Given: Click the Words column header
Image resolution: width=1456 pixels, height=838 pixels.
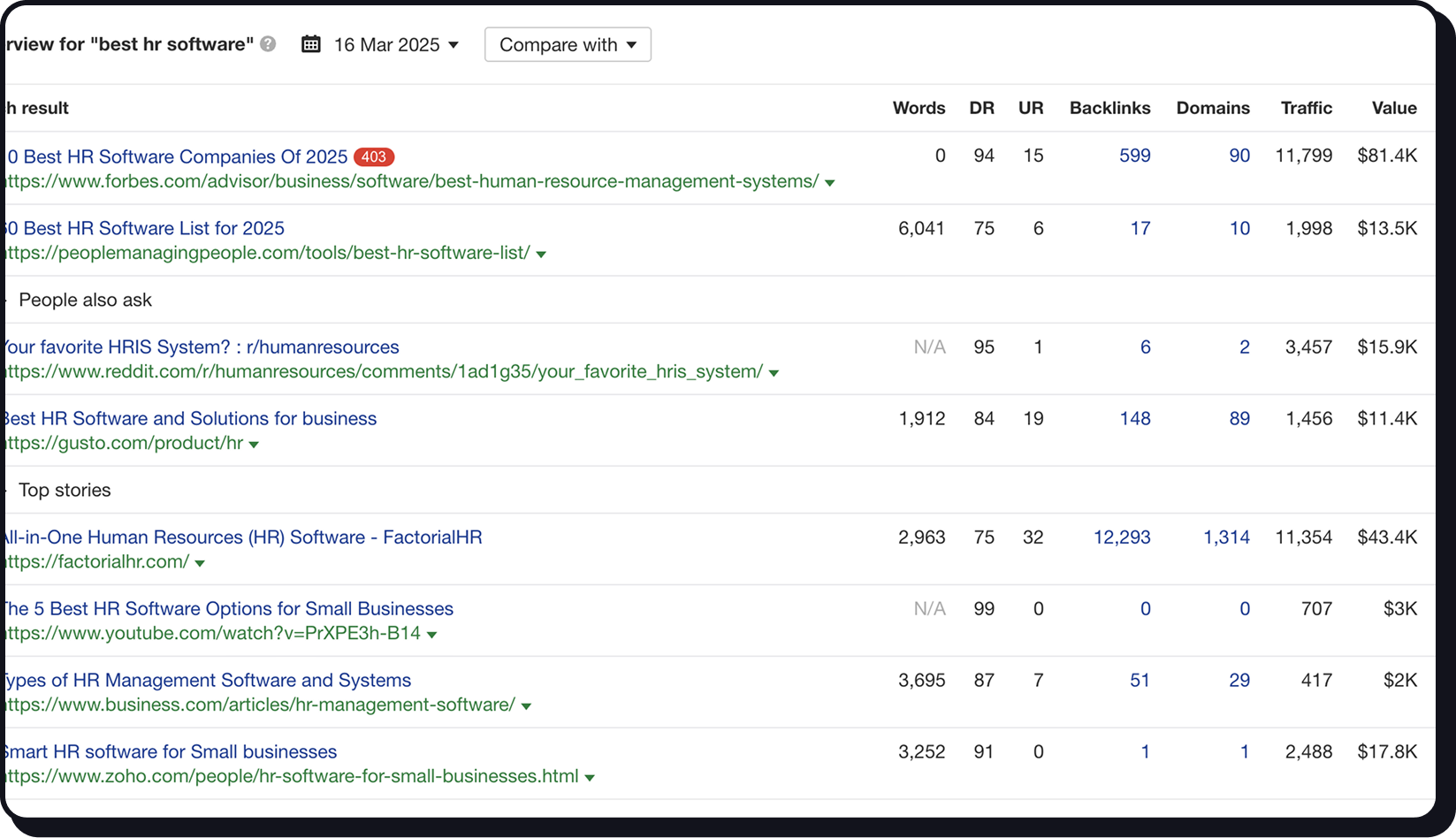Looking at the screenshot, I should [919, 108].
